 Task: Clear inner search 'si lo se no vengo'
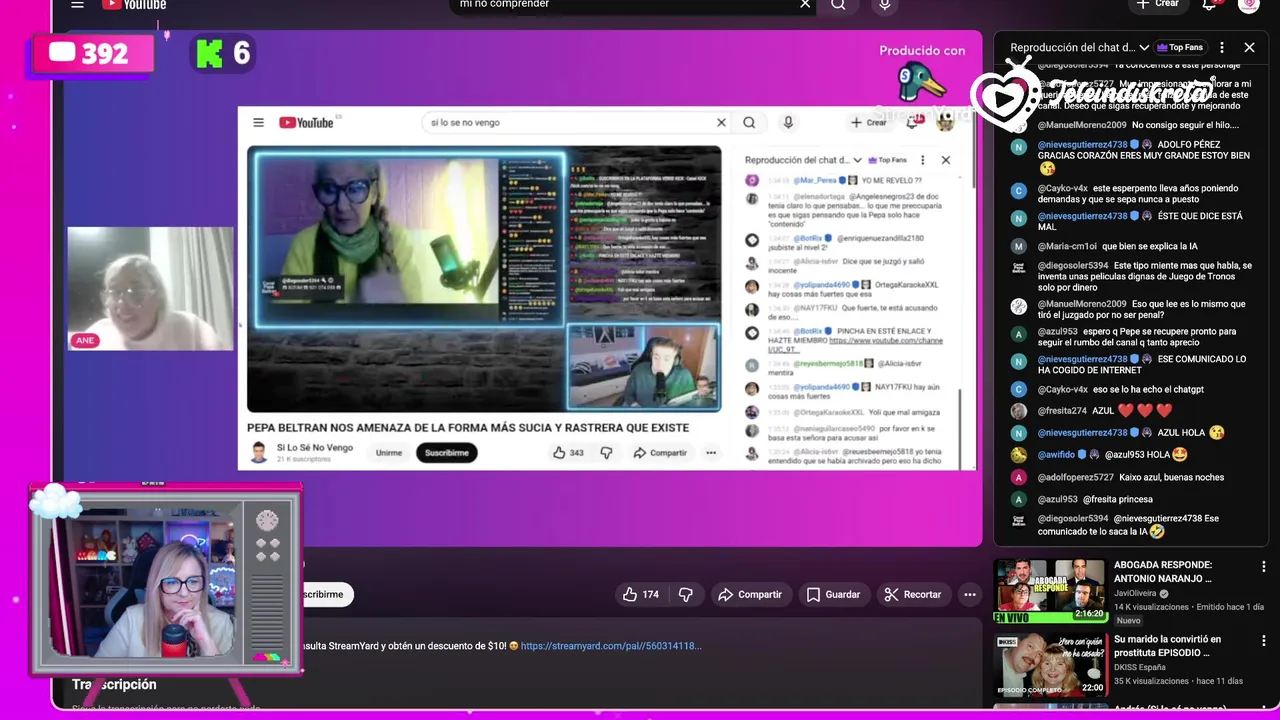(x=721, y=122)
